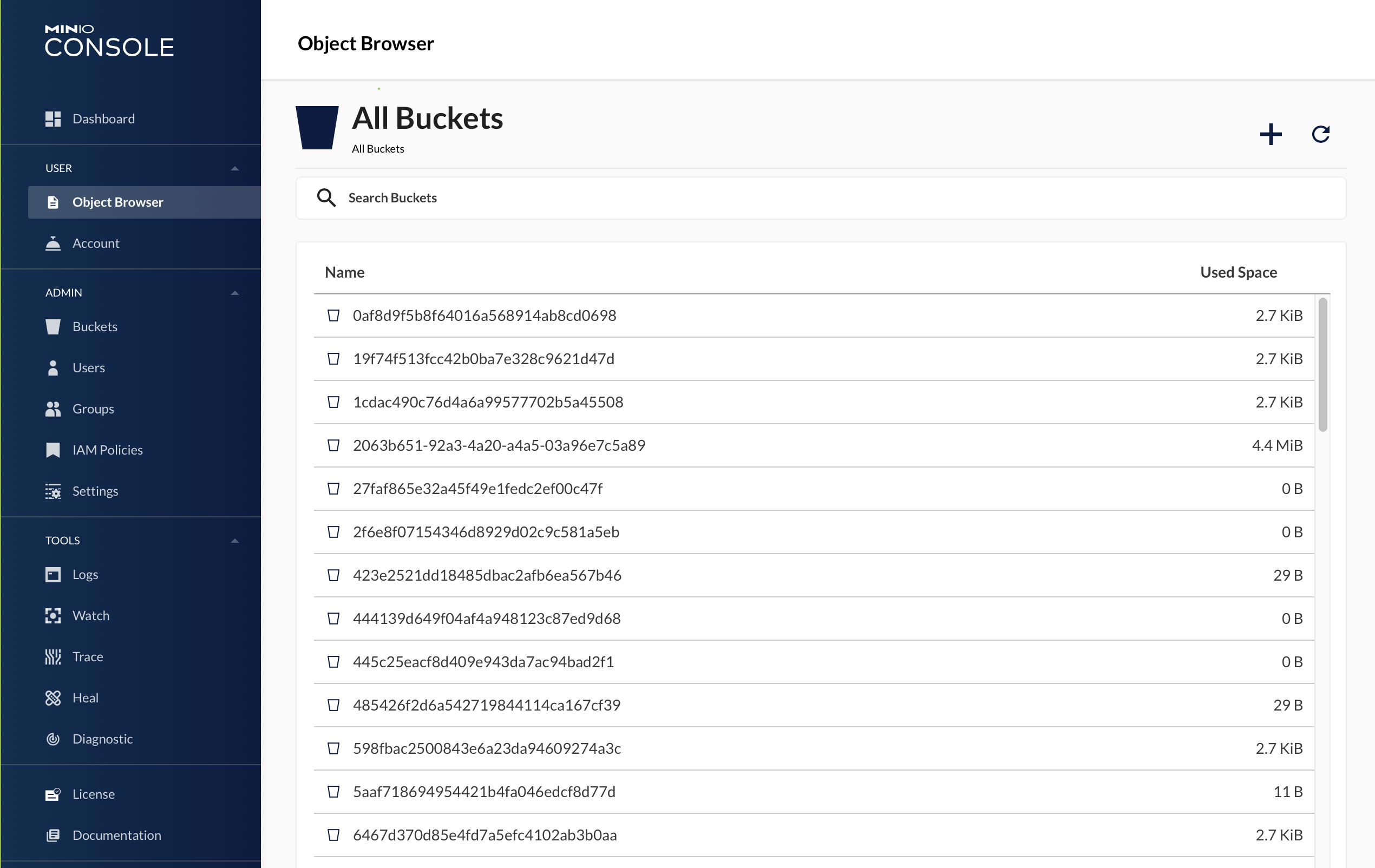This screenshot has height=868, width=1375.
Task: Open bucket 6467d370d85e4fd7a5efc4102ab3b0aa
Action: coord(814,835)
